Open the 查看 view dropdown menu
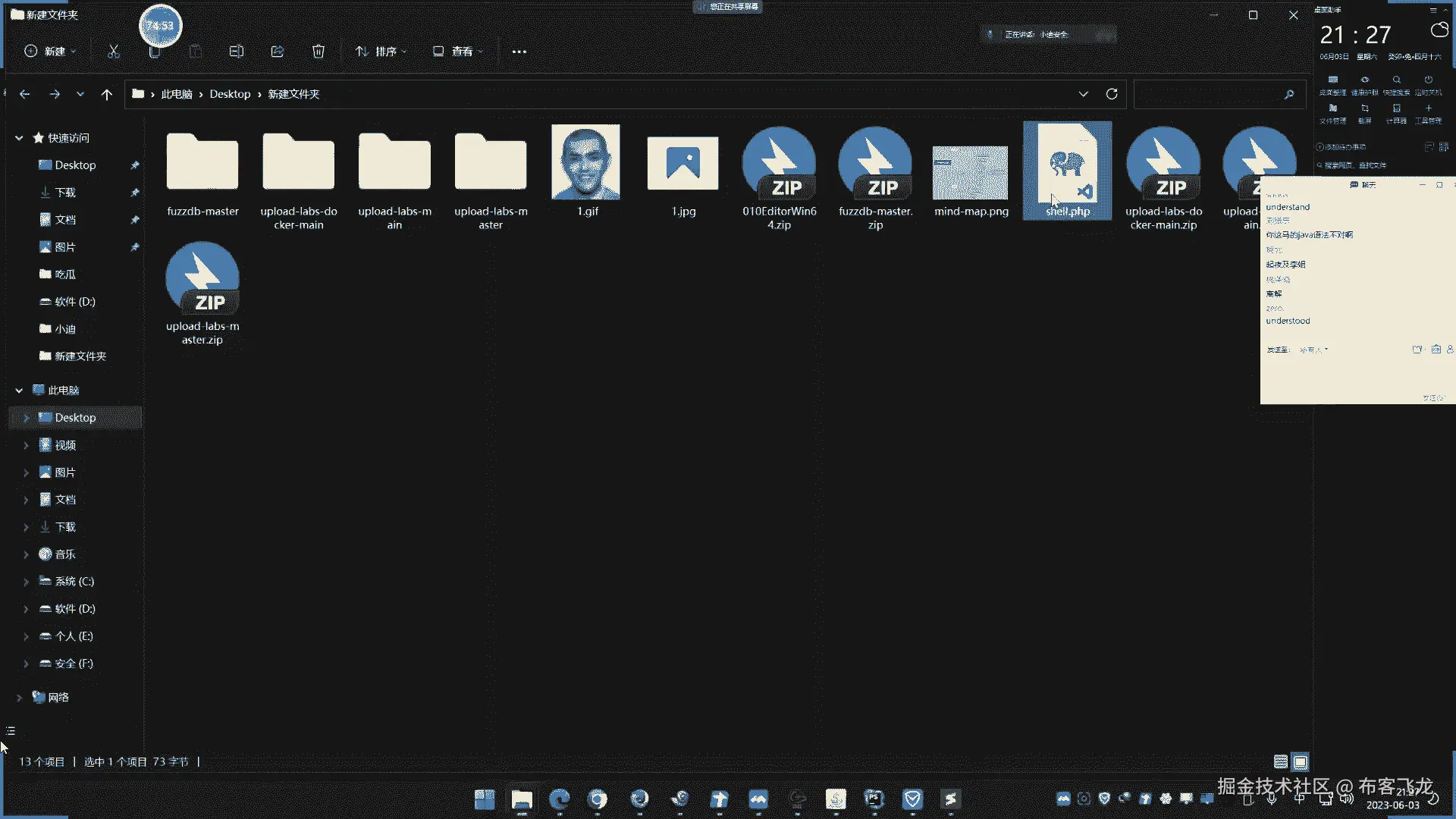 (458, 52)
